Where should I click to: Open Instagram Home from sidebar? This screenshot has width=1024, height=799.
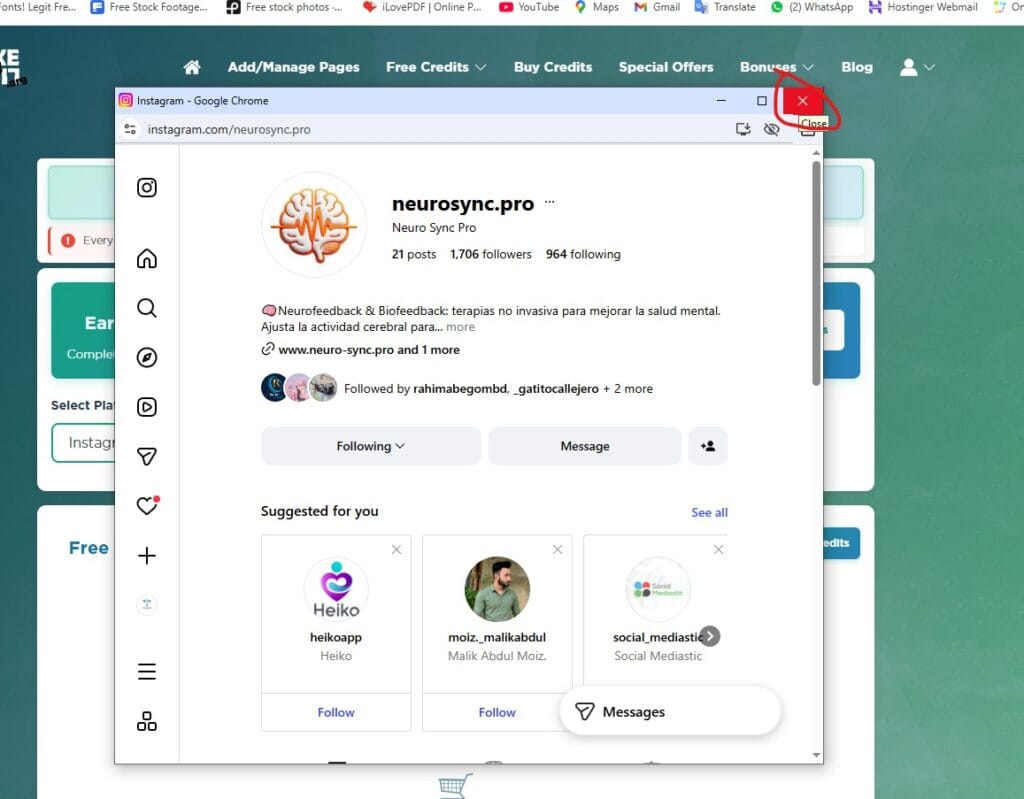(x=147, y=259)
